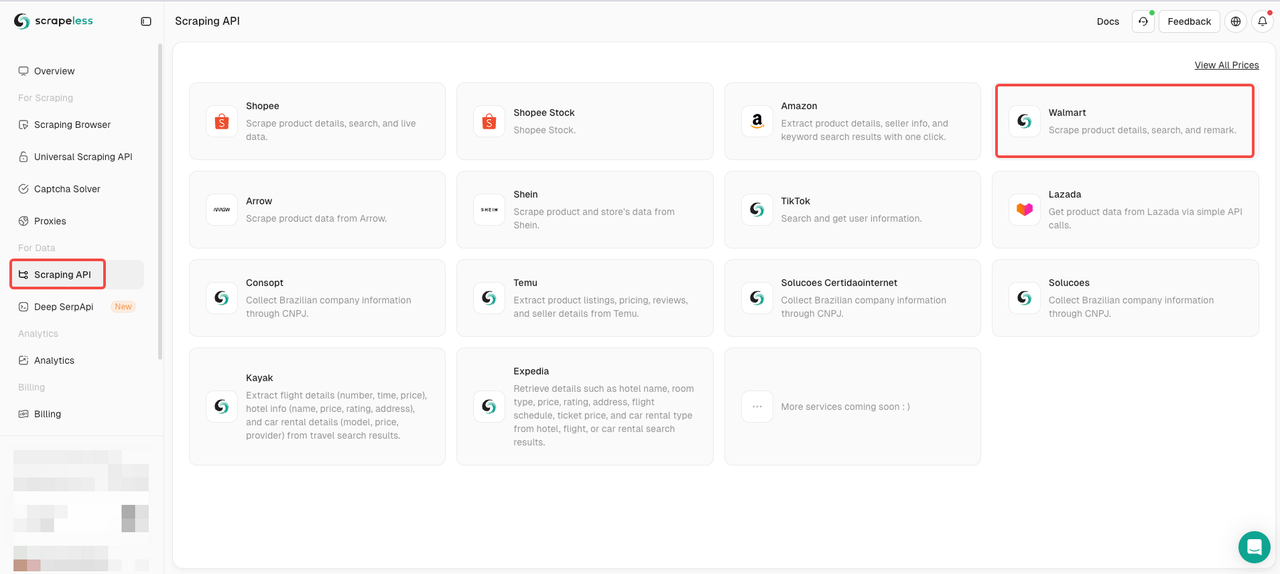Open the notifications bell
The width and height of the screenshot is (1280, 574).
click(1263, 21)
